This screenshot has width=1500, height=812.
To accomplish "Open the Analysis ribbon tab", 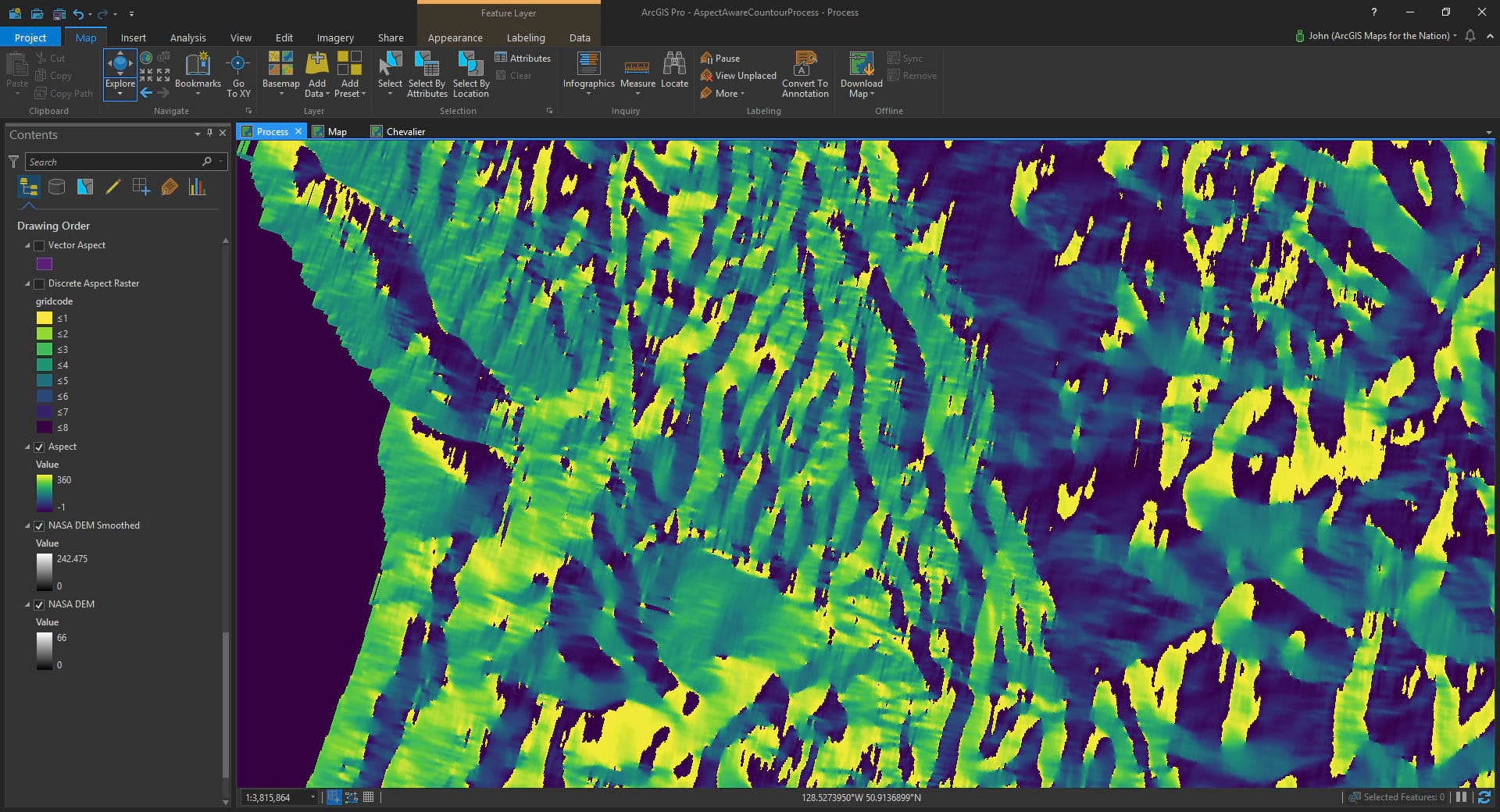I will click(187, 37).
